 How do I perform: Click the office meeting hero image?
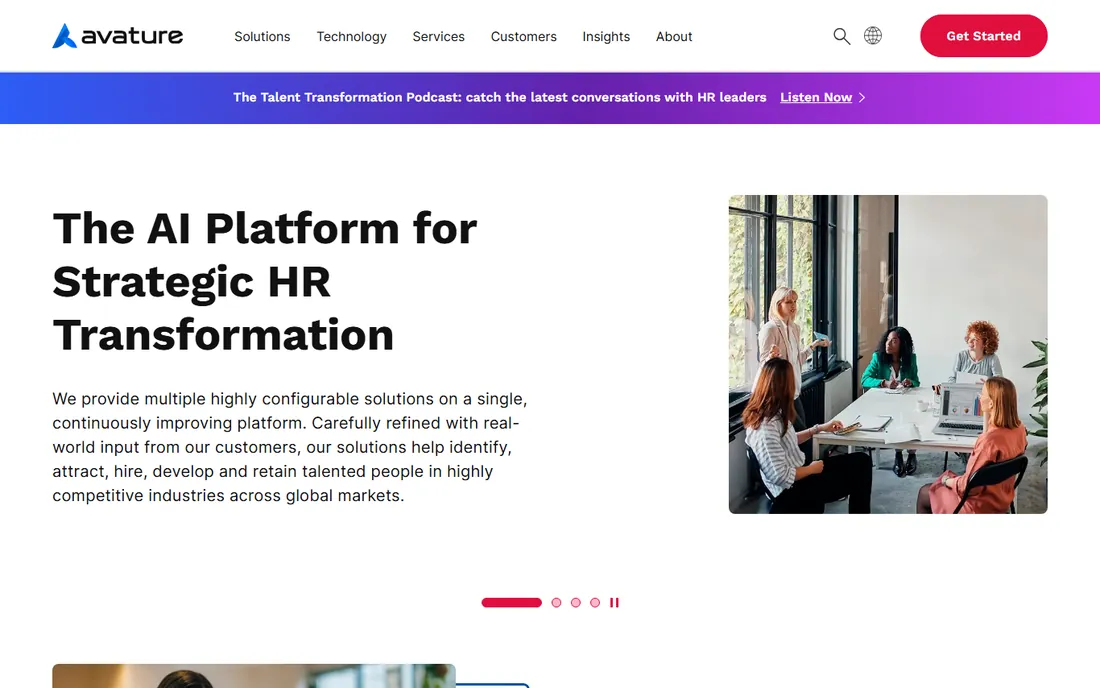pos(888,354)
